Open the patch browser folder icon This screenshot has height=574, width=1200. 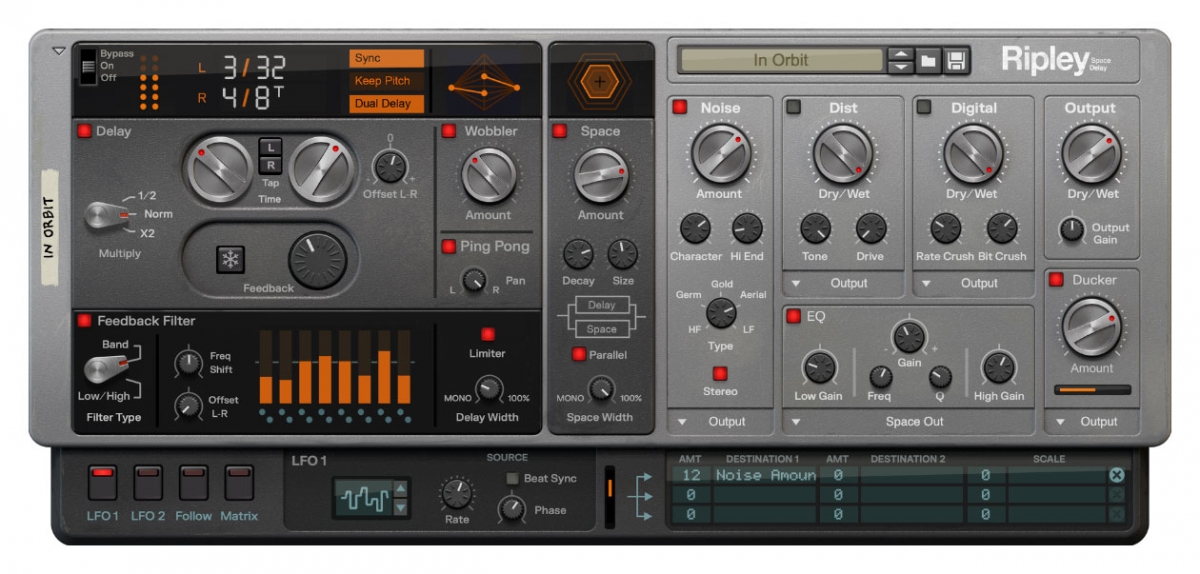click(929, 60)
